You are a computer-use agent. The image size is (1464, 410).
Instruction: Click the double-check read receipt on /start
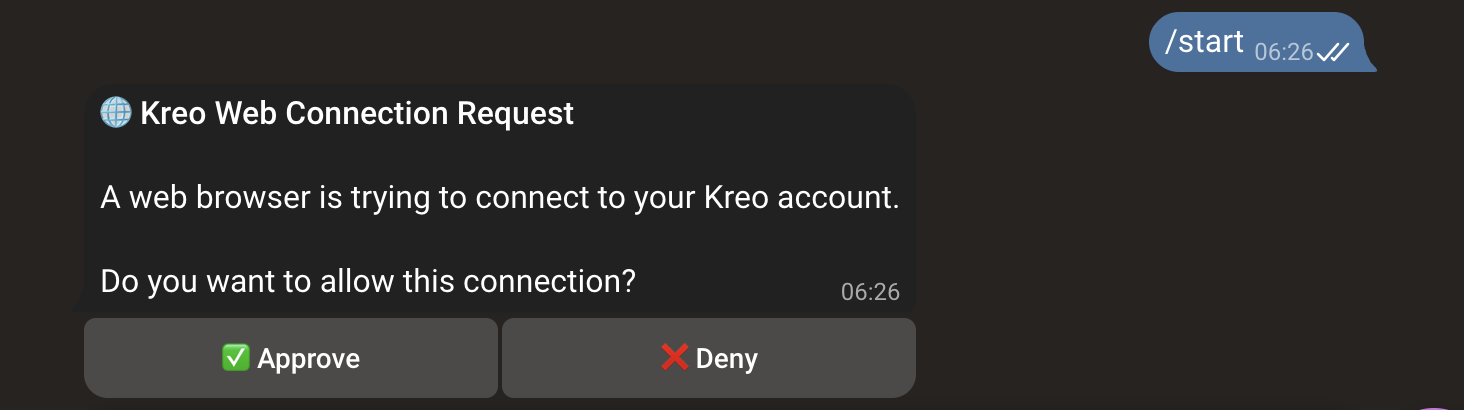(x=1333, y=52)
